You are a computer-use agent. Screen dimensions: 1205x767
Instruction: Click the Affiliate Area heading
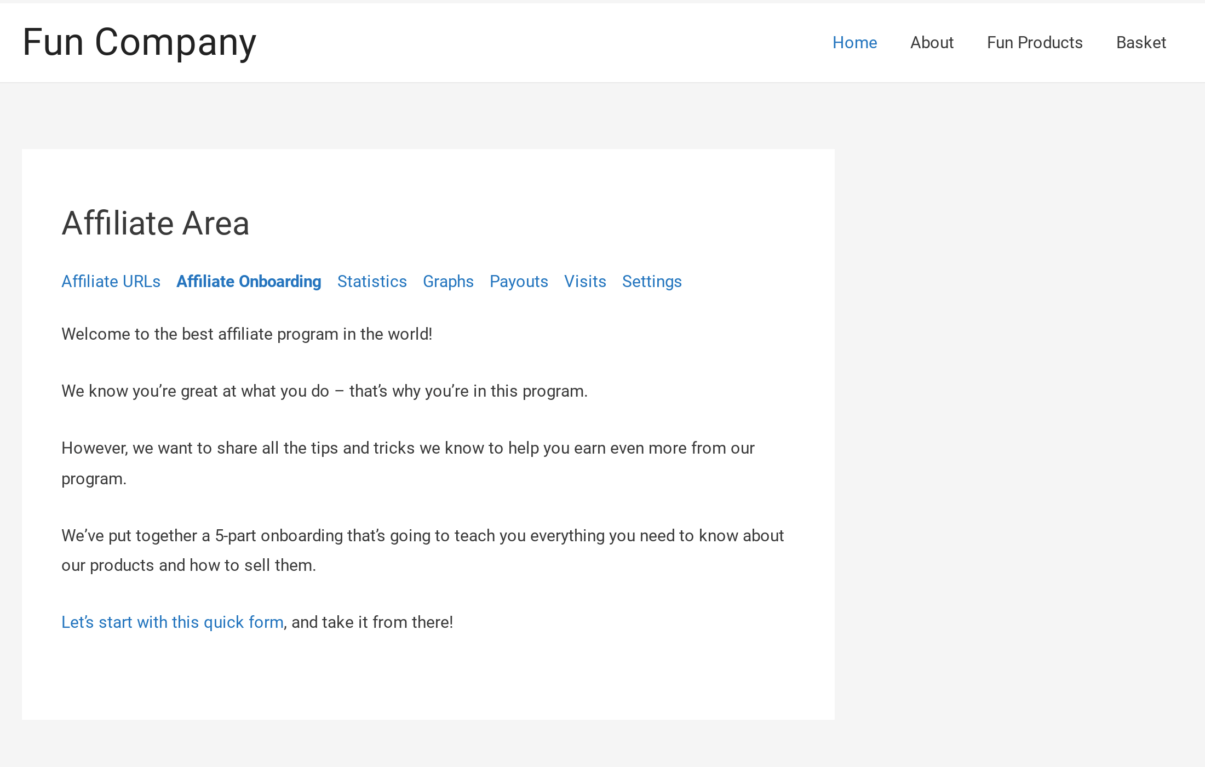pyautogui.click(x=155, y=223)
